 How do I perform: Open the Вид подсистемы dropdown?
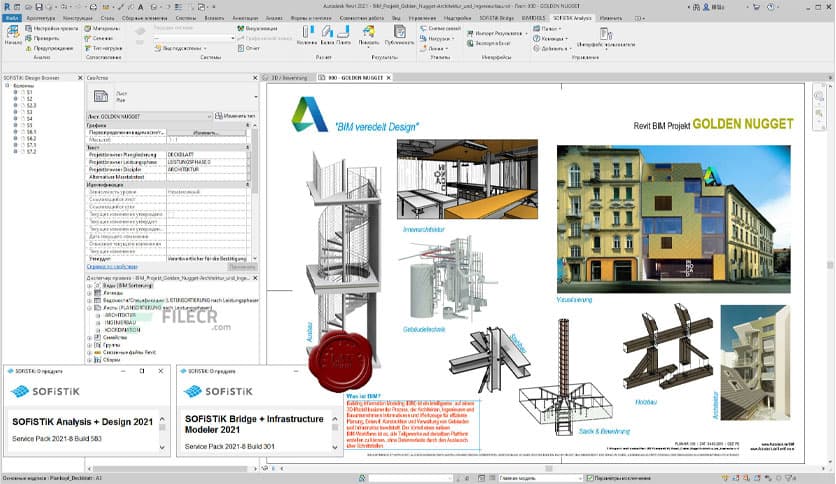[179, 49]
